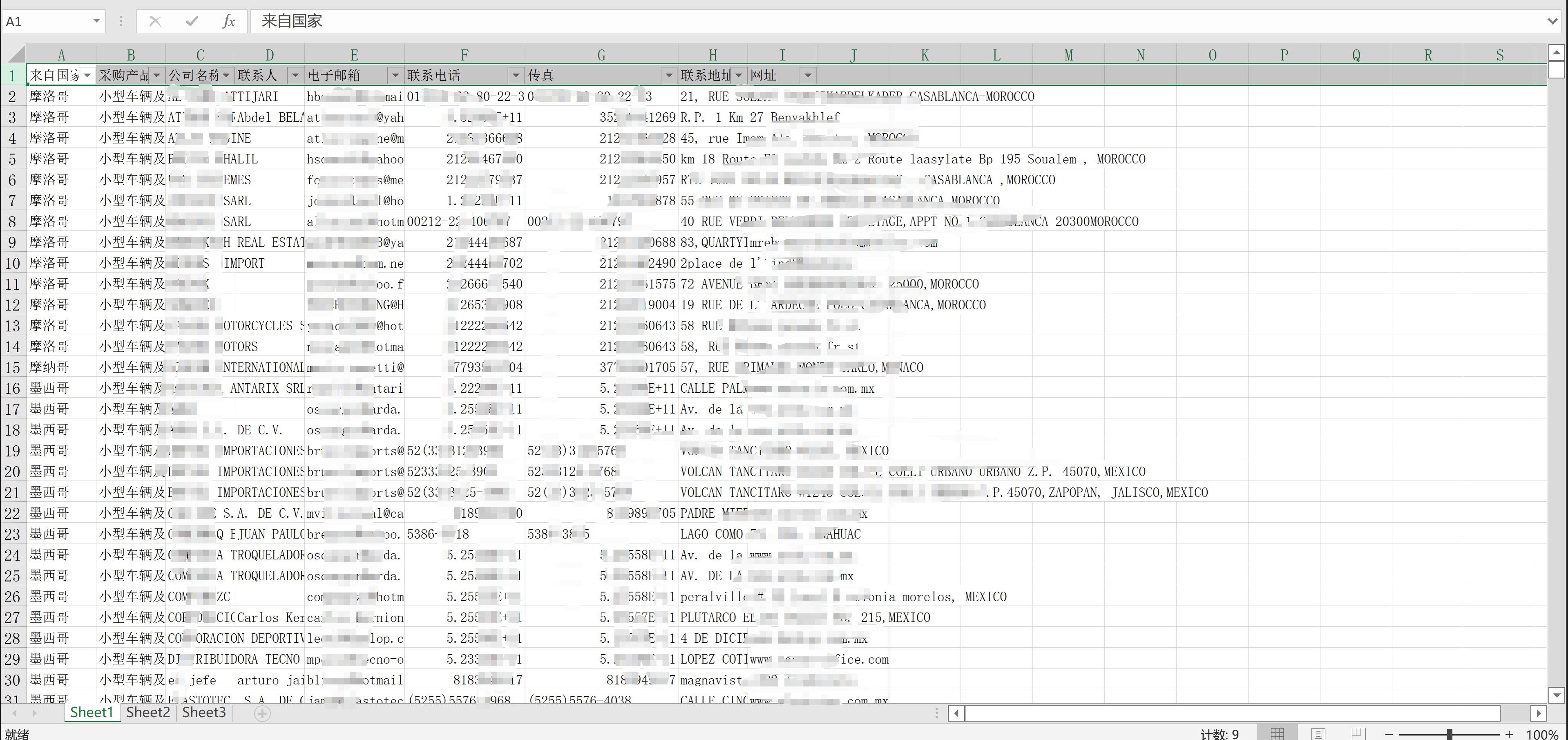Open filter dropdown for 电子邮箱 column

tap(395, 76)
